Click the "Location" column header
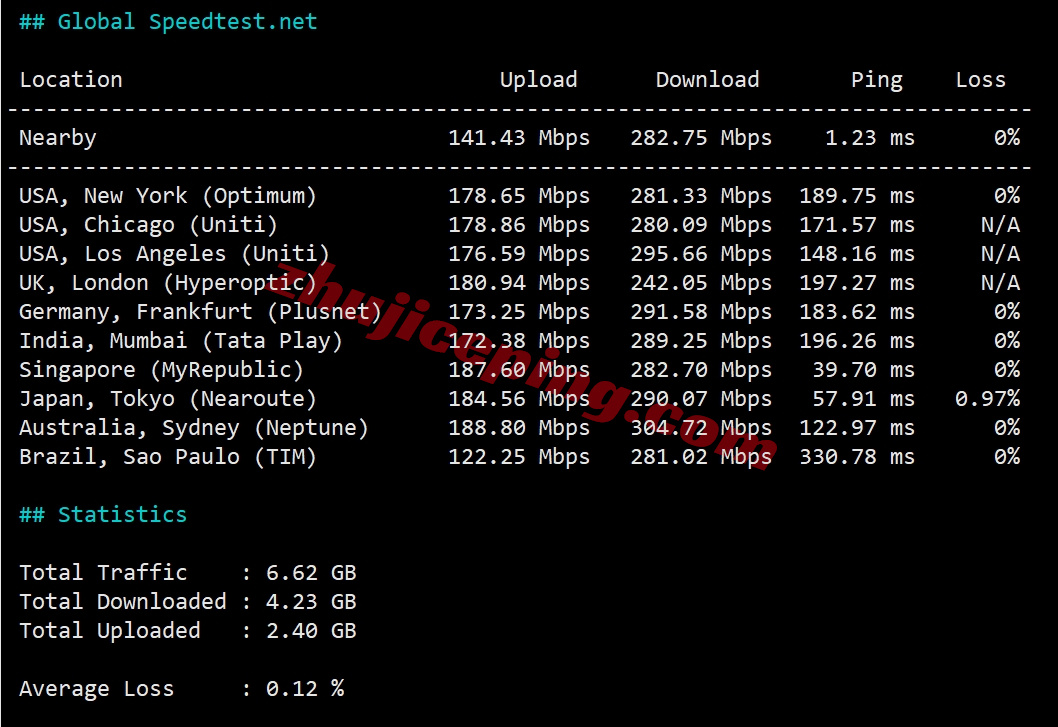 pyautogui.click(x=70, y=79)
